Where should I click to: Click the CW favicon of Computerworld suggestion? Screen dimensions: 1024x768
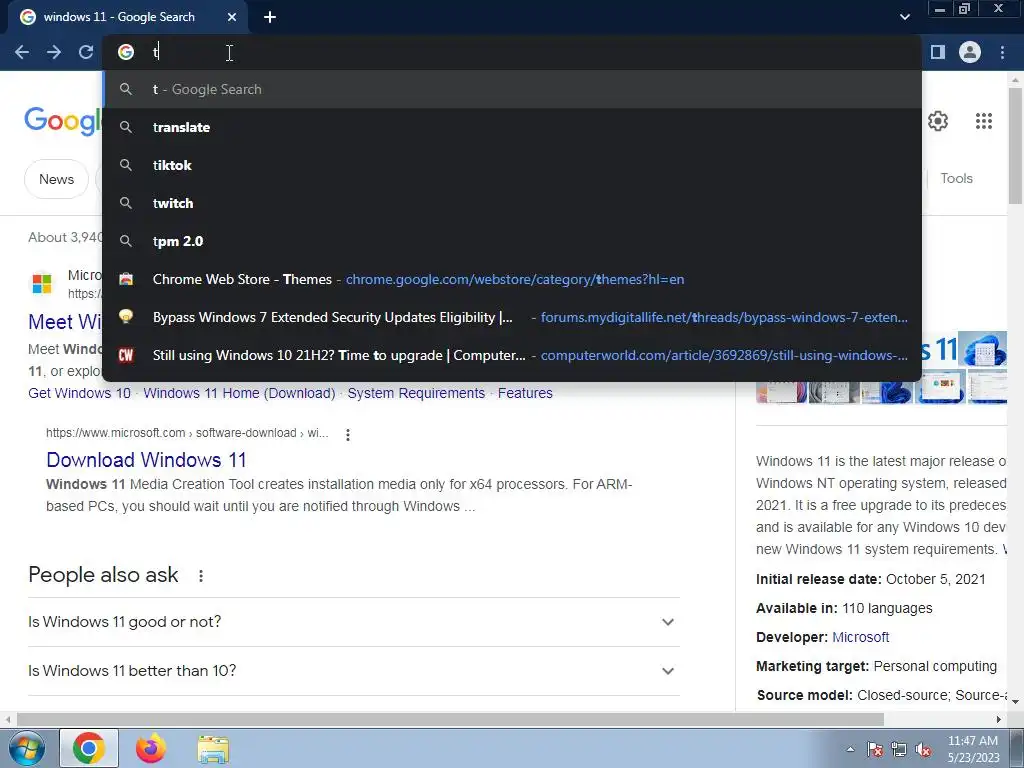click(x=126, y=355)
